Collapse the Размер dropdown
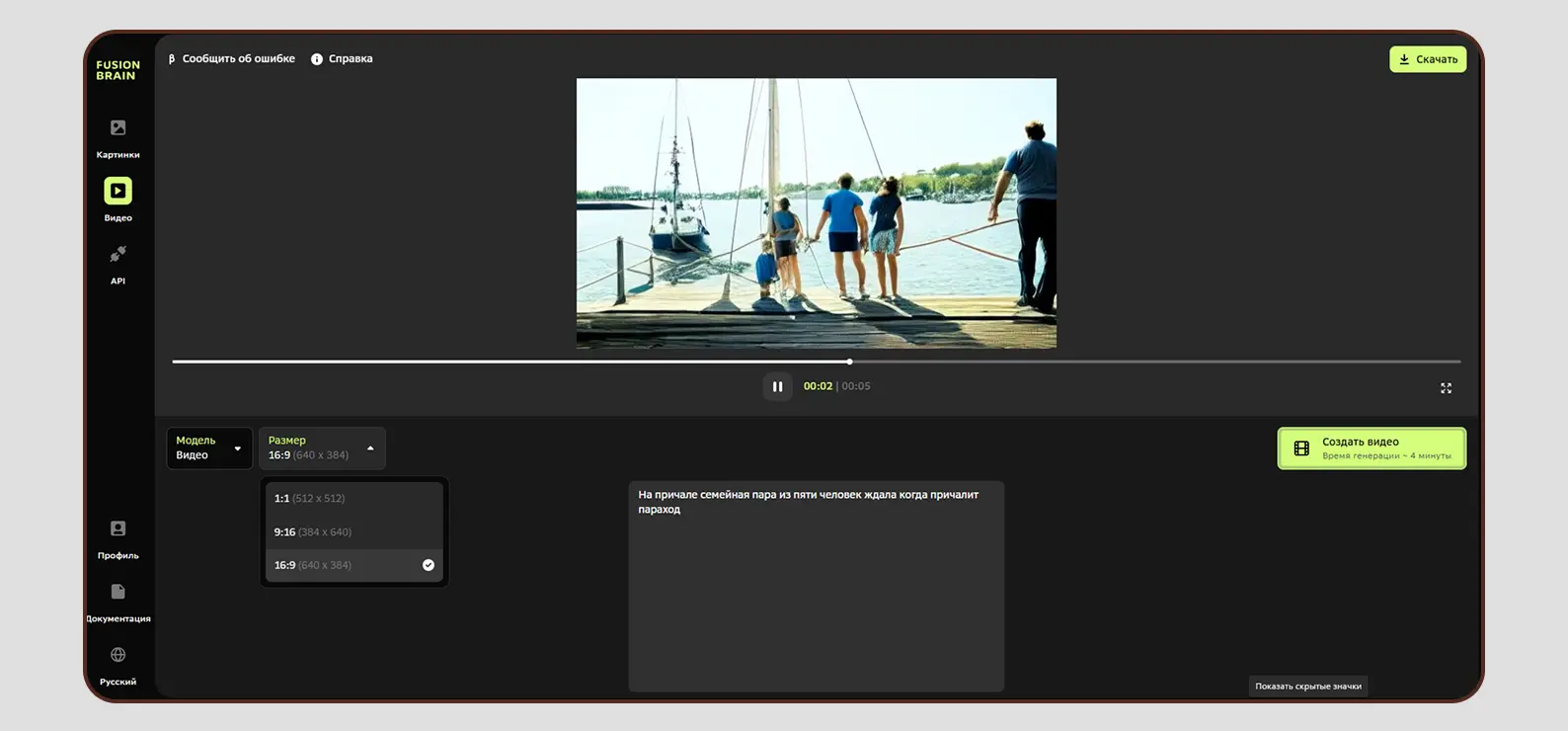The image size is (1568, 731). pos(322,447)
